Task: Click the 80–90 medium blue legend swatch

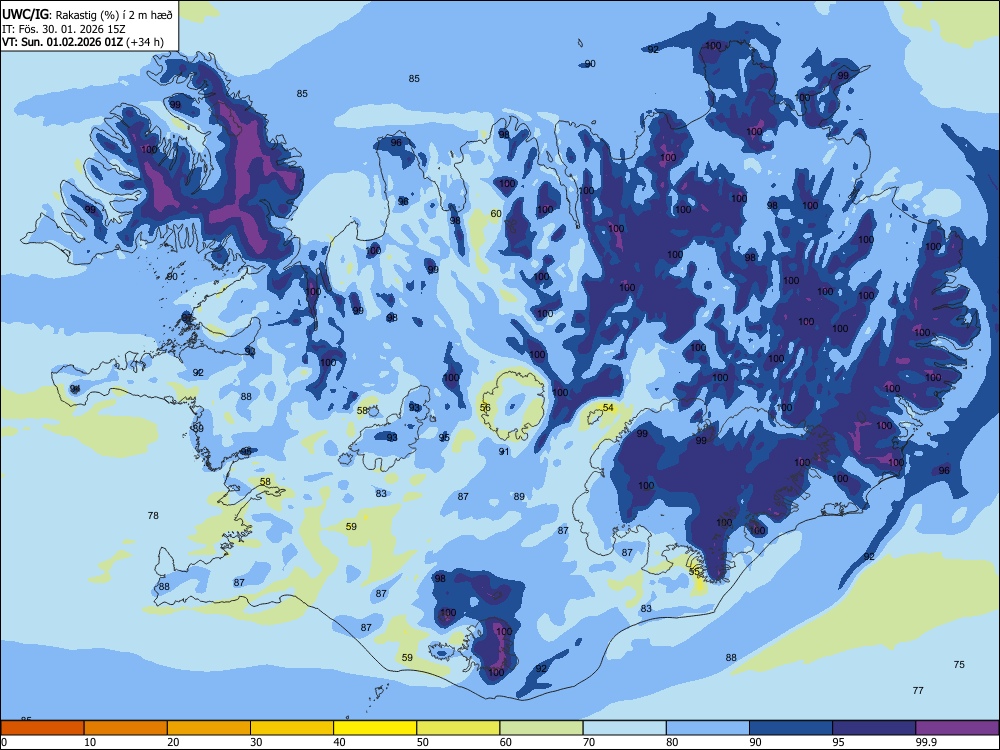Action: [708, 728]
